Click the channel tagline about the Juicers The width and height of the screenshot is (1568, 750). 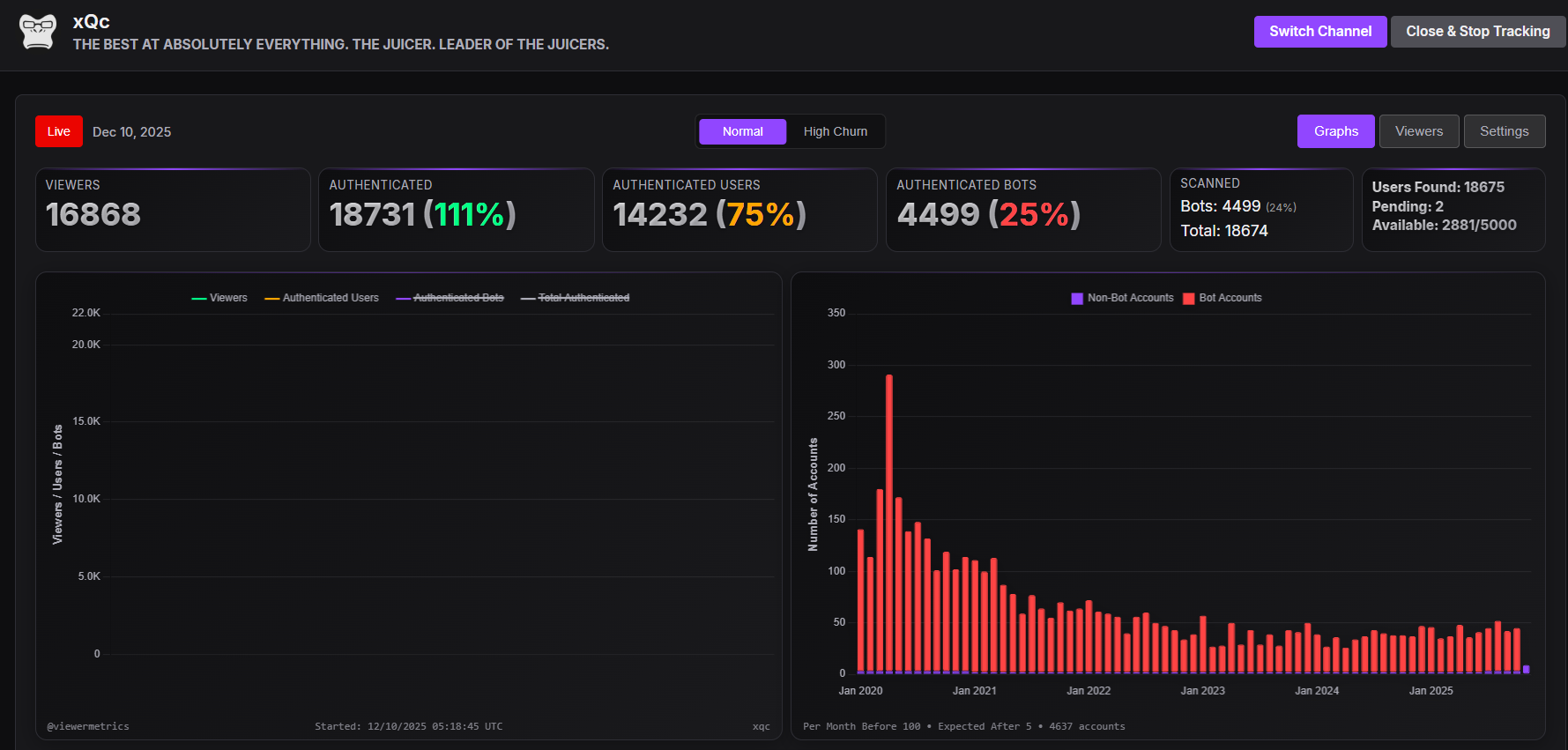[x=341, y=44]
